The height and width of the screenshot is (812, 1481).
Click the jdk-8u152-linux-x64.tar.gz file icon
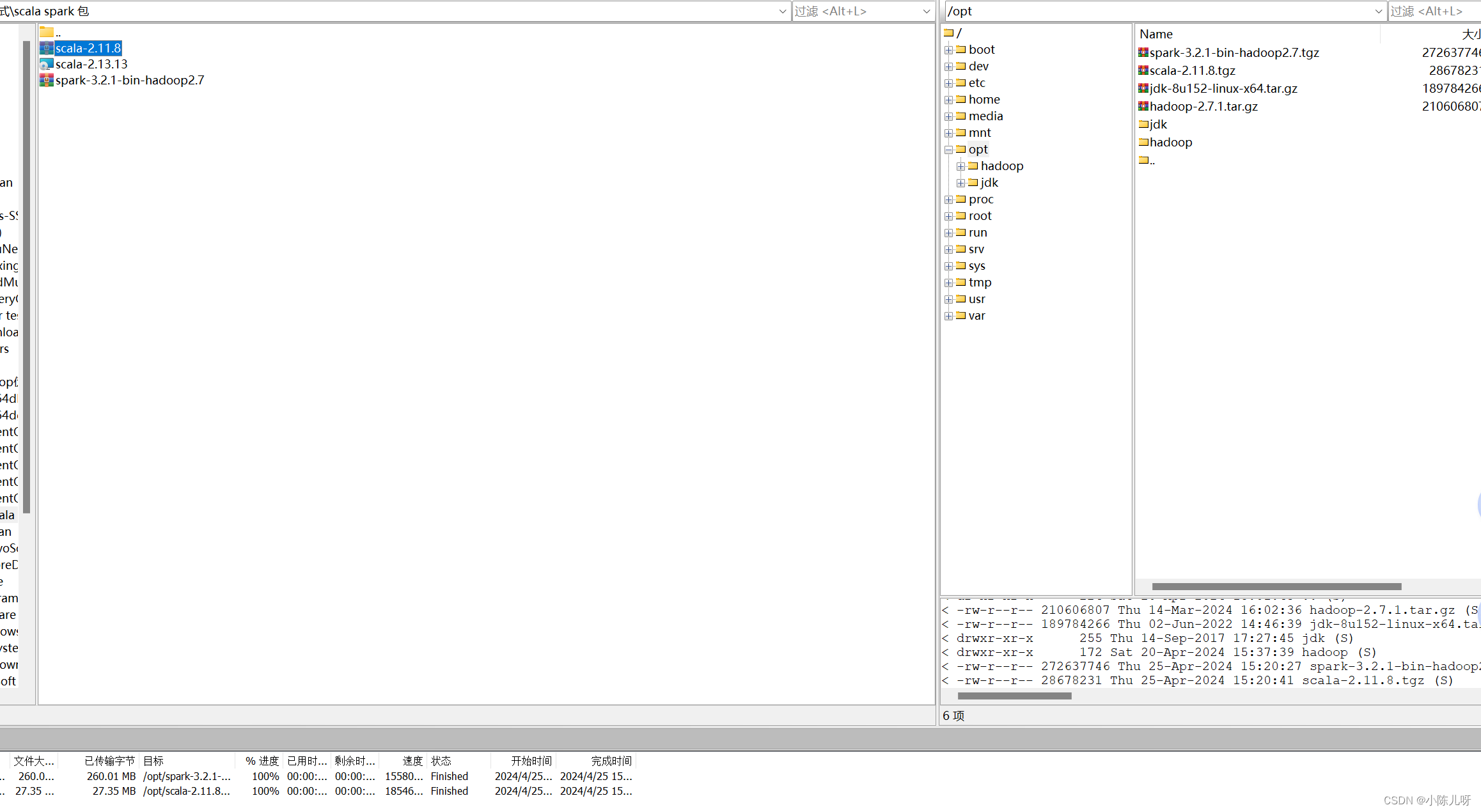[x=1143, y=89]
